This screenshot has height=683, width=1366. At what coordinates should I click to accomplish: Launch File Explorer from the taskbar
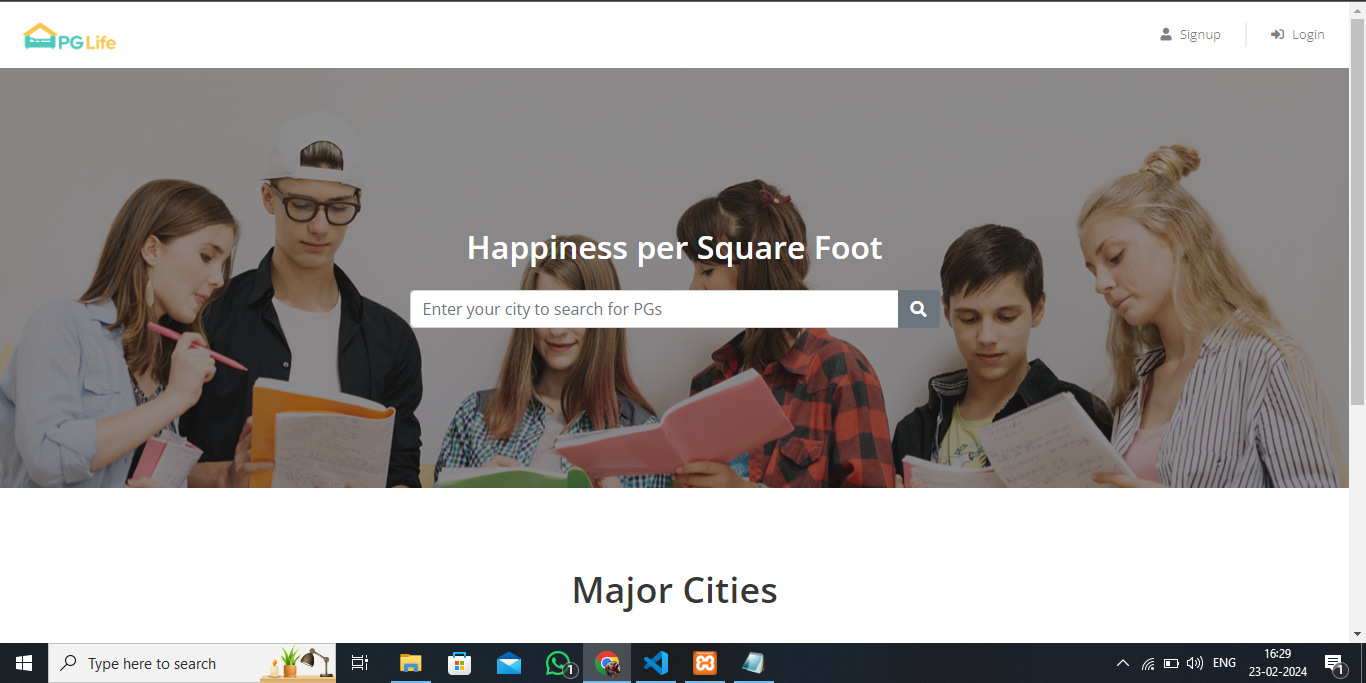(410, 663)
